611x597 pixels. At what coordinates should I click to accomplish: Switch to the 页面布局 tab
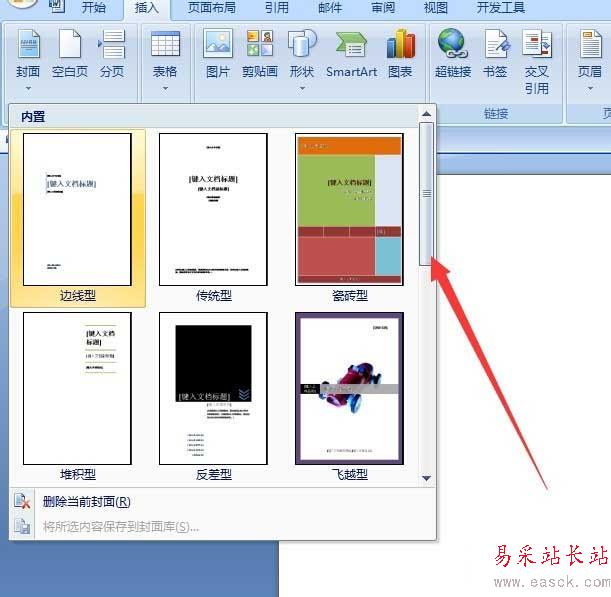point(212,8)
